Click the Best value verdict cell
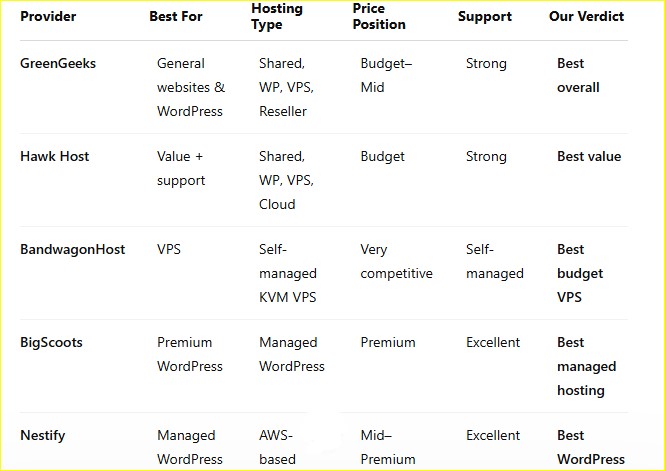 589,156
